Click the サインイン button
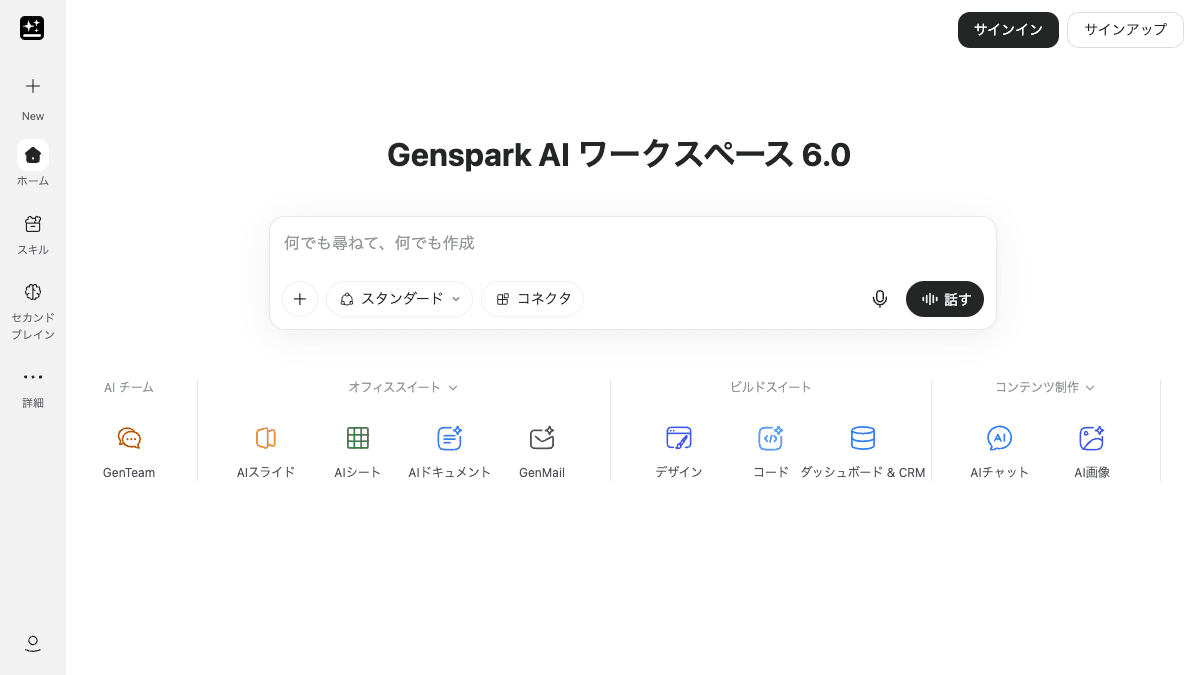 tap(1008, 30)
